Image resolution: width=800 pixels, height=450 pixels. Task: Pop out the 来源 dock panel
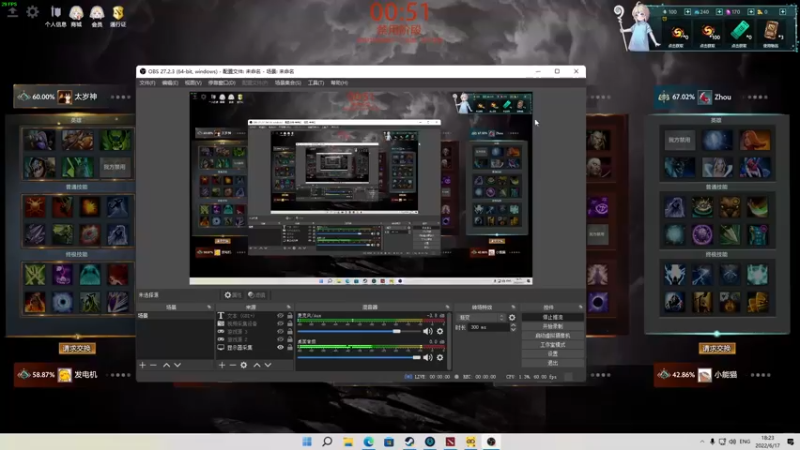289,307
